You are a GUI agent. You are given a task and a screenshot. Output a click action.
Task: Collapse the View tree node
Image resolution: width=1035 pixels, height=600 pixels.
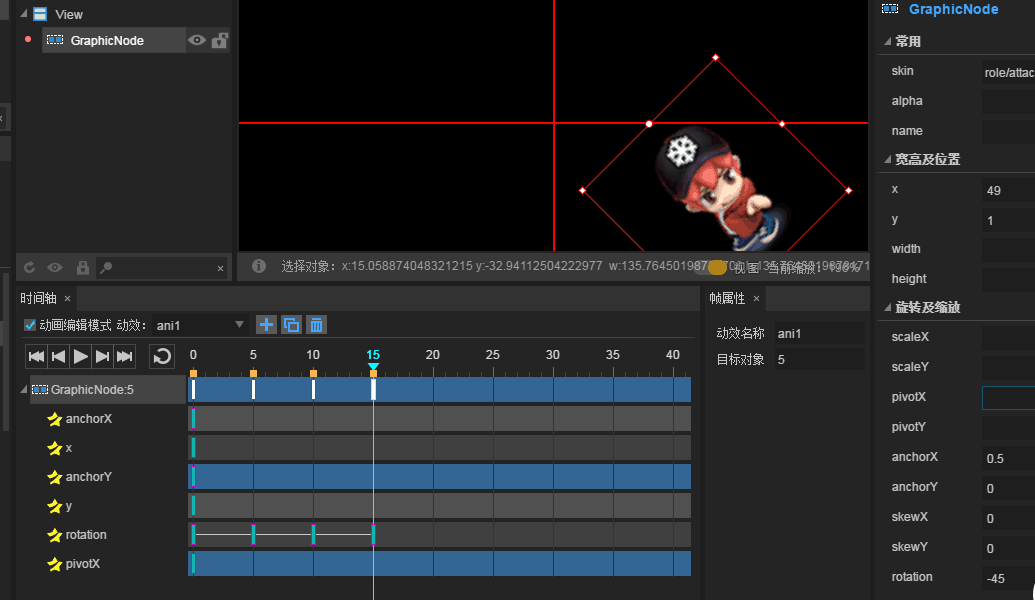24,14
